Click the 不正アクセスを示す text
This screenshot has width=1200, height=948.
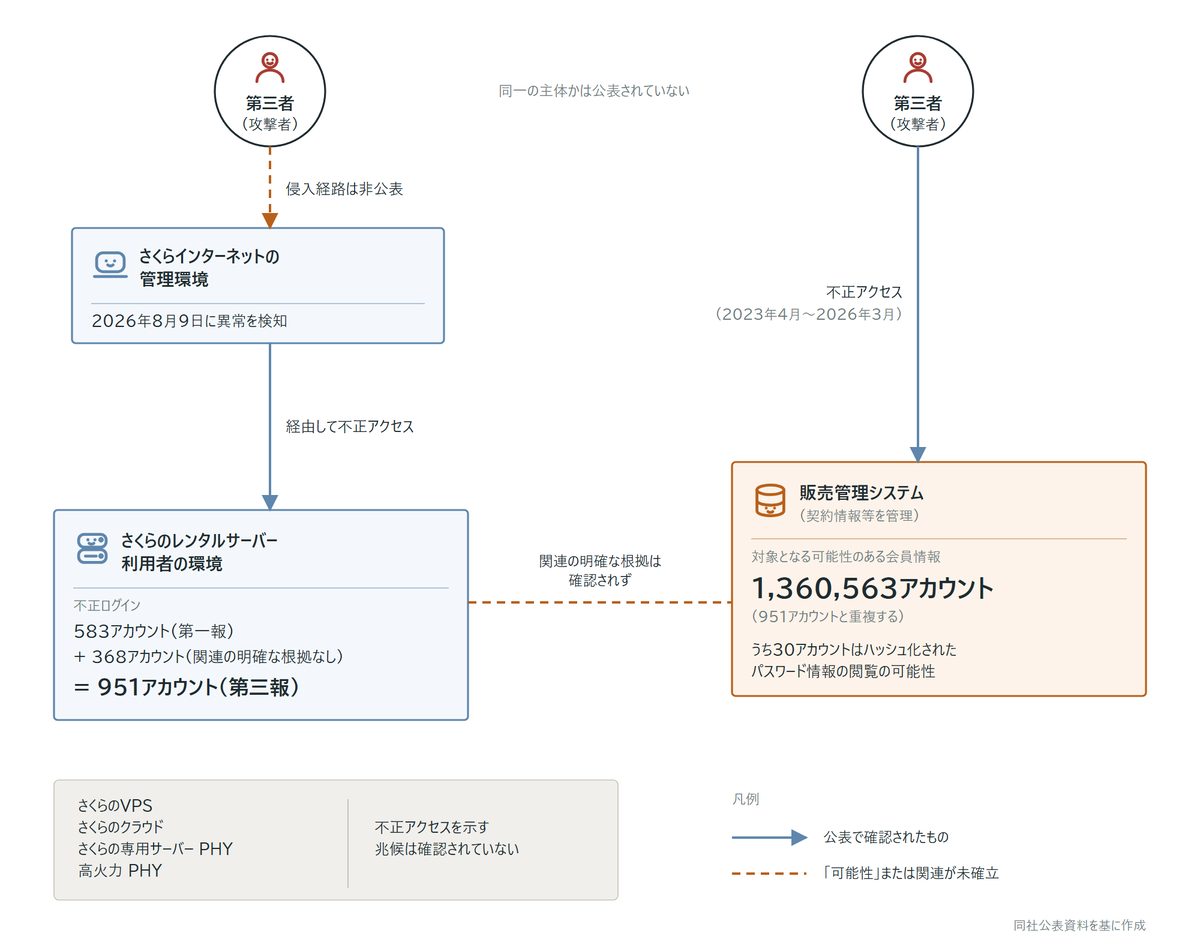432,827
